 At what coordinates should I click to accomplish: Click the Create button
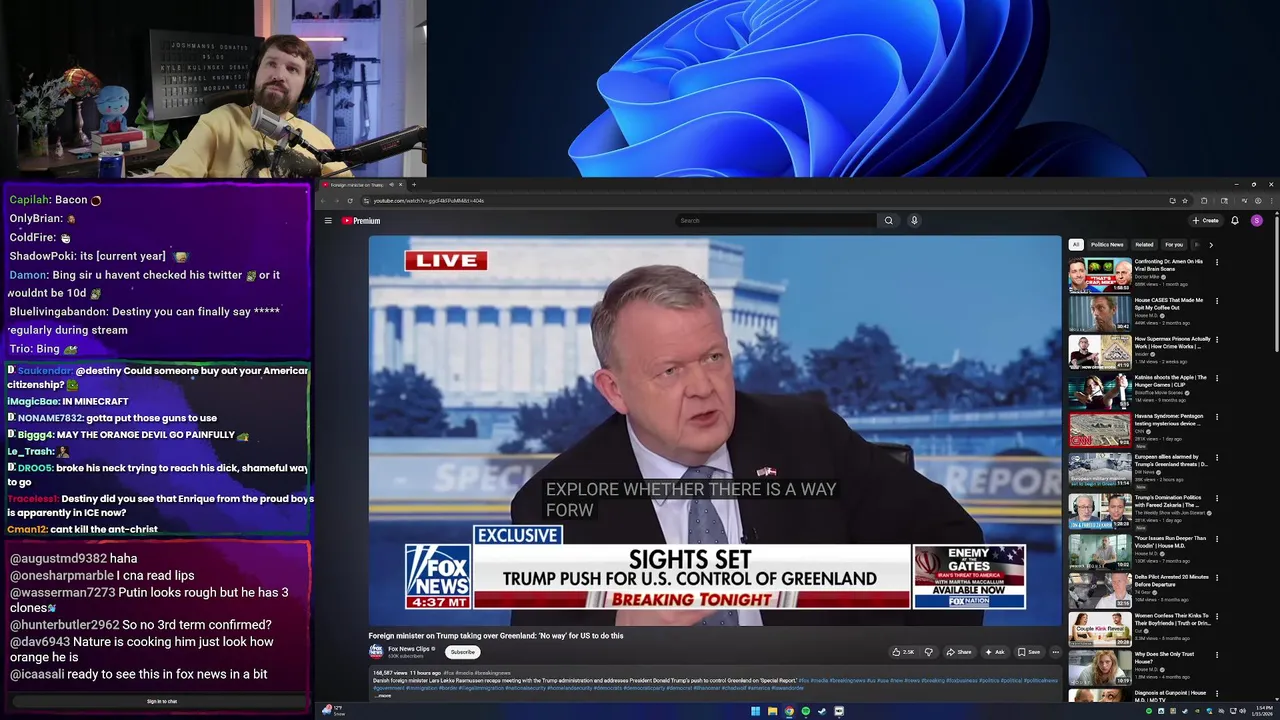[x=1205, y=221]
